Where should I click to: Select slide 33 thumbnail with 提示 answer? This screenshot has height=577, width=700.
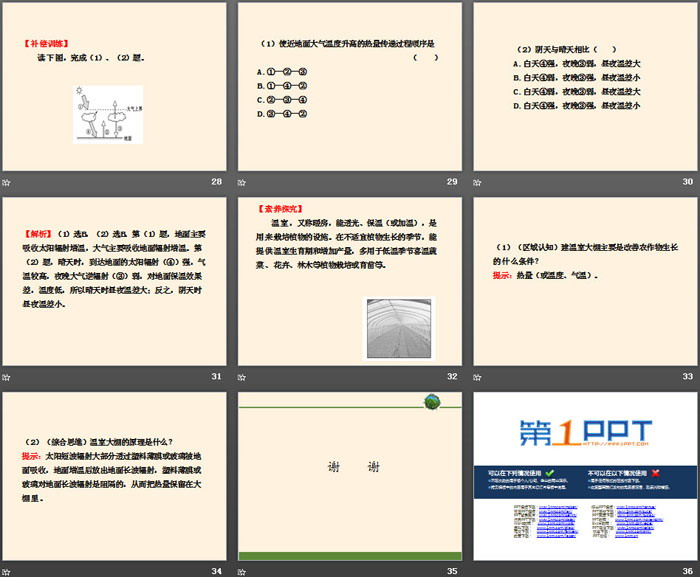click(585, 281)
